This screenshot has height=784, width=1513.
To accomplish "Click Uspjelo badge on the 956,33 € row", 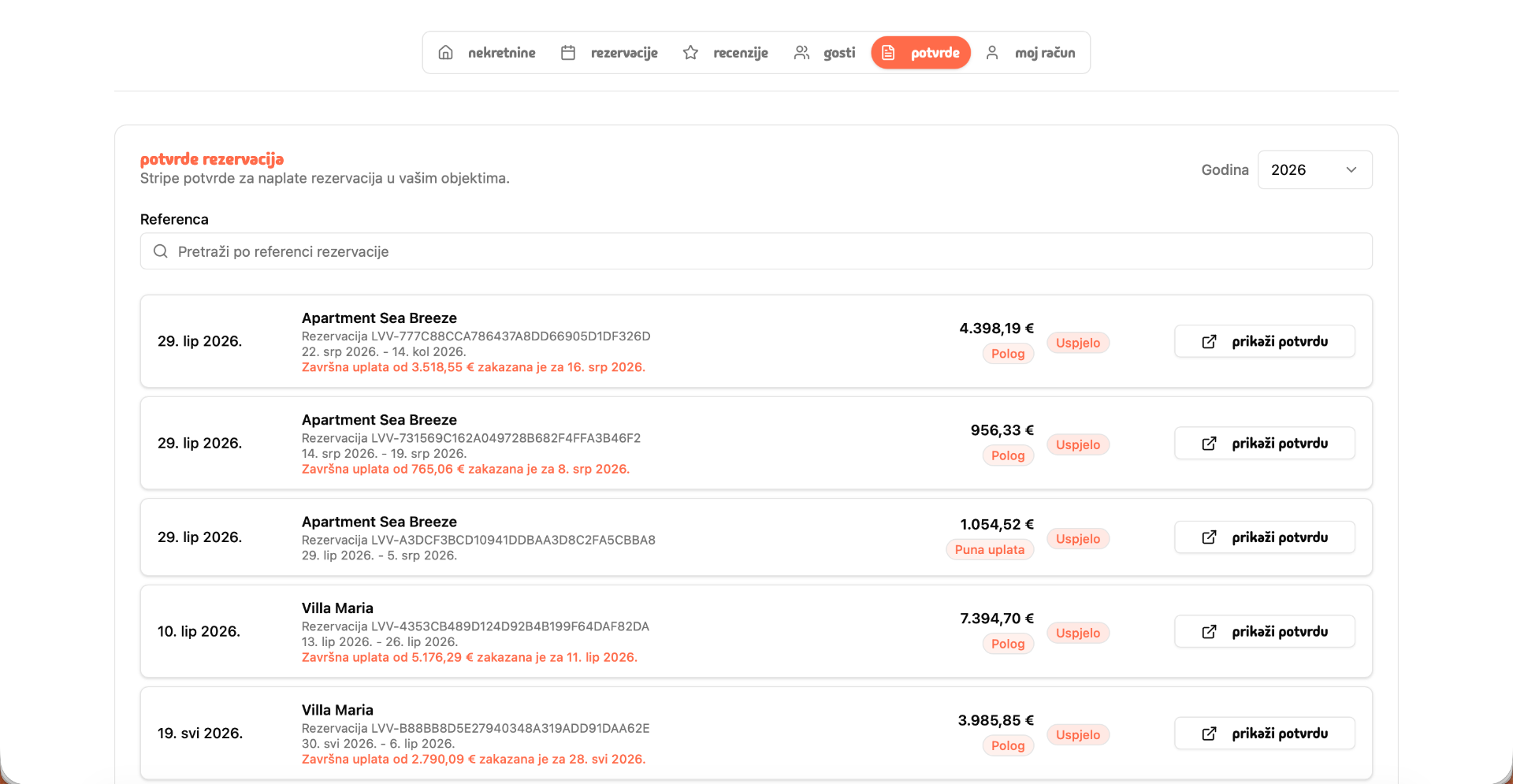I will point(1078,444).
